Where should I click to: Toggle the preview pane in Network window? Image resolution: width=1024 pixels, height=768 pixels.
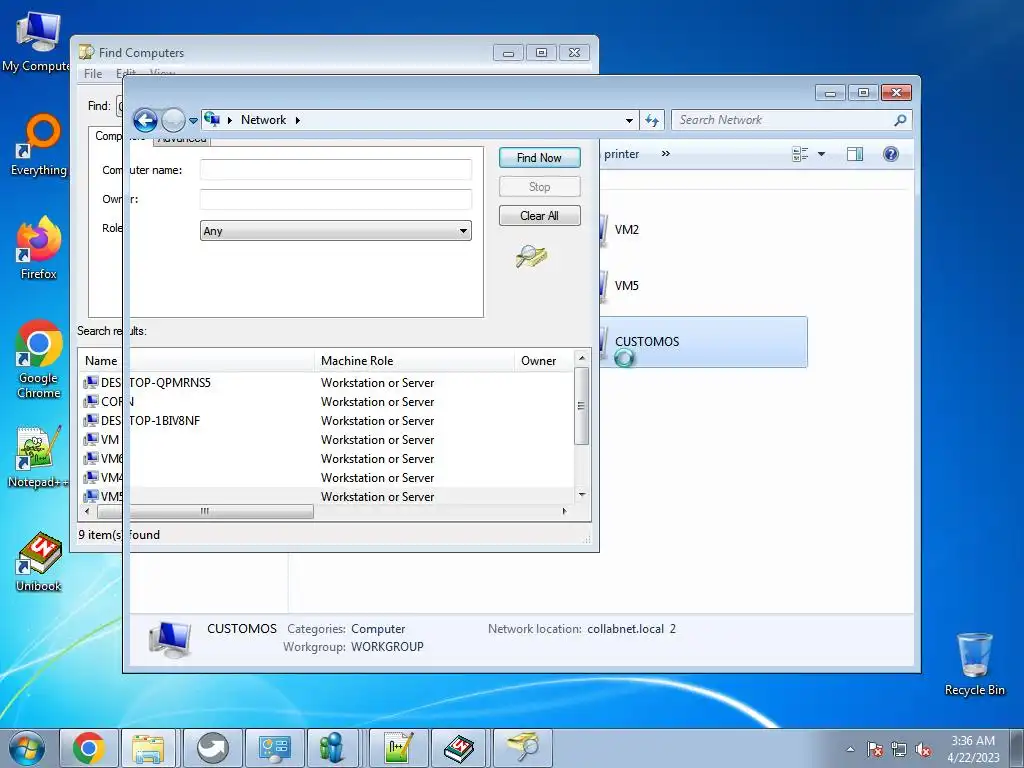(x=855, y=154)
